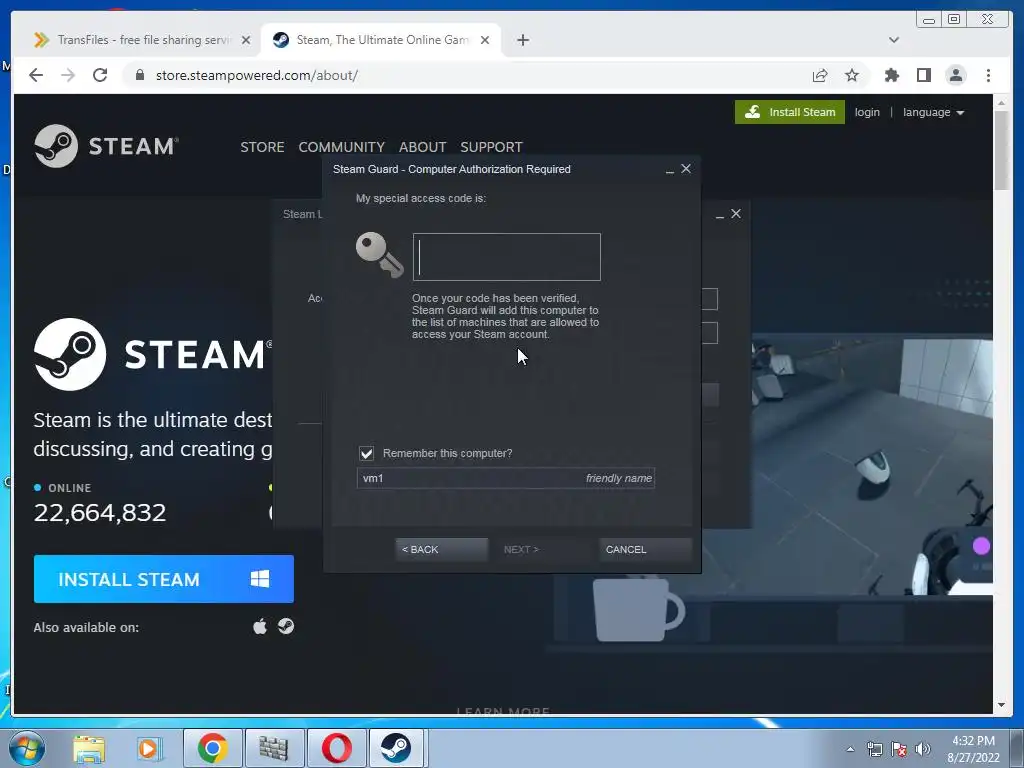Click the lock icon beside the URL
Image resolution: width=1024 pixels, height=768 pixels.
(139, 75)
